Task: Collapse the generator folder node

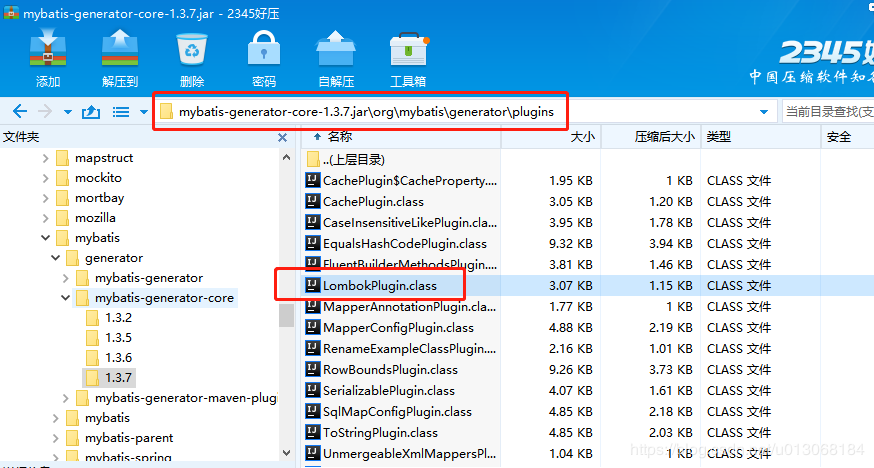Action: 56,258
